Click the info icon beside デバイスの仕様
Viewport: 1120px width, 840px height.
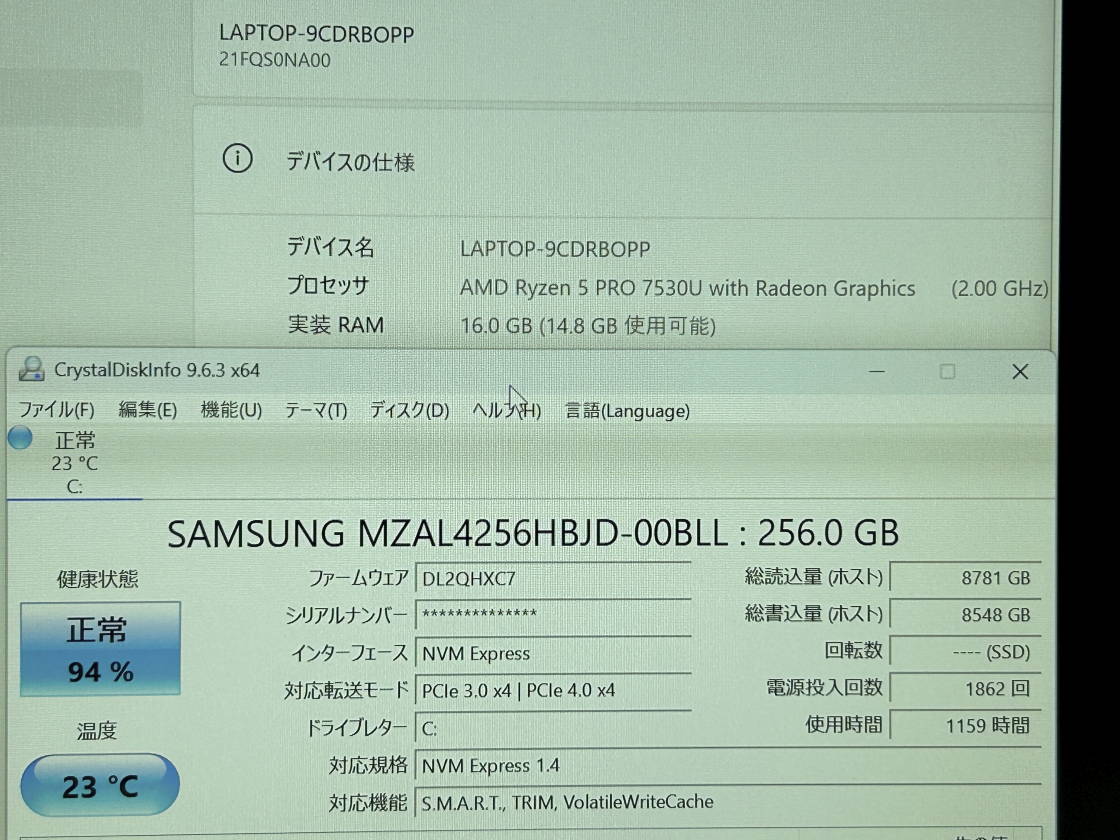coord(237,159)
